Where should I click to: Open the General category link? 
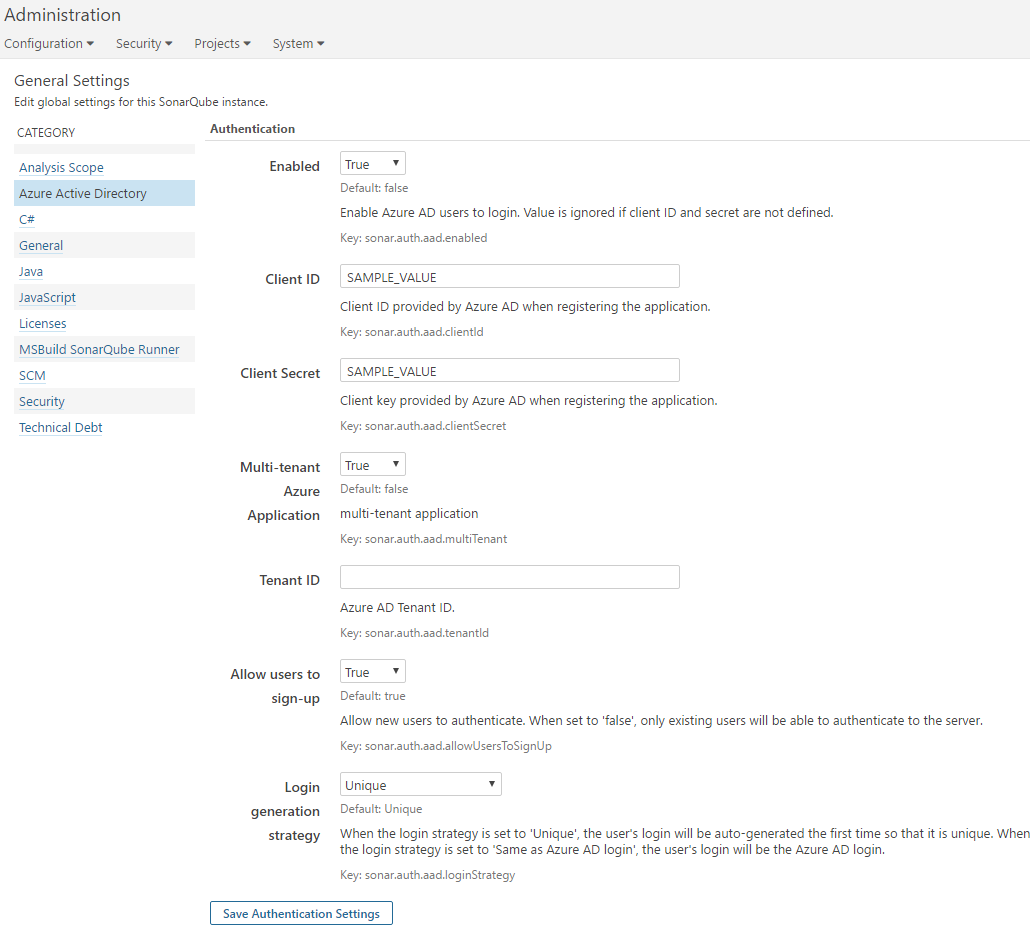41,246
